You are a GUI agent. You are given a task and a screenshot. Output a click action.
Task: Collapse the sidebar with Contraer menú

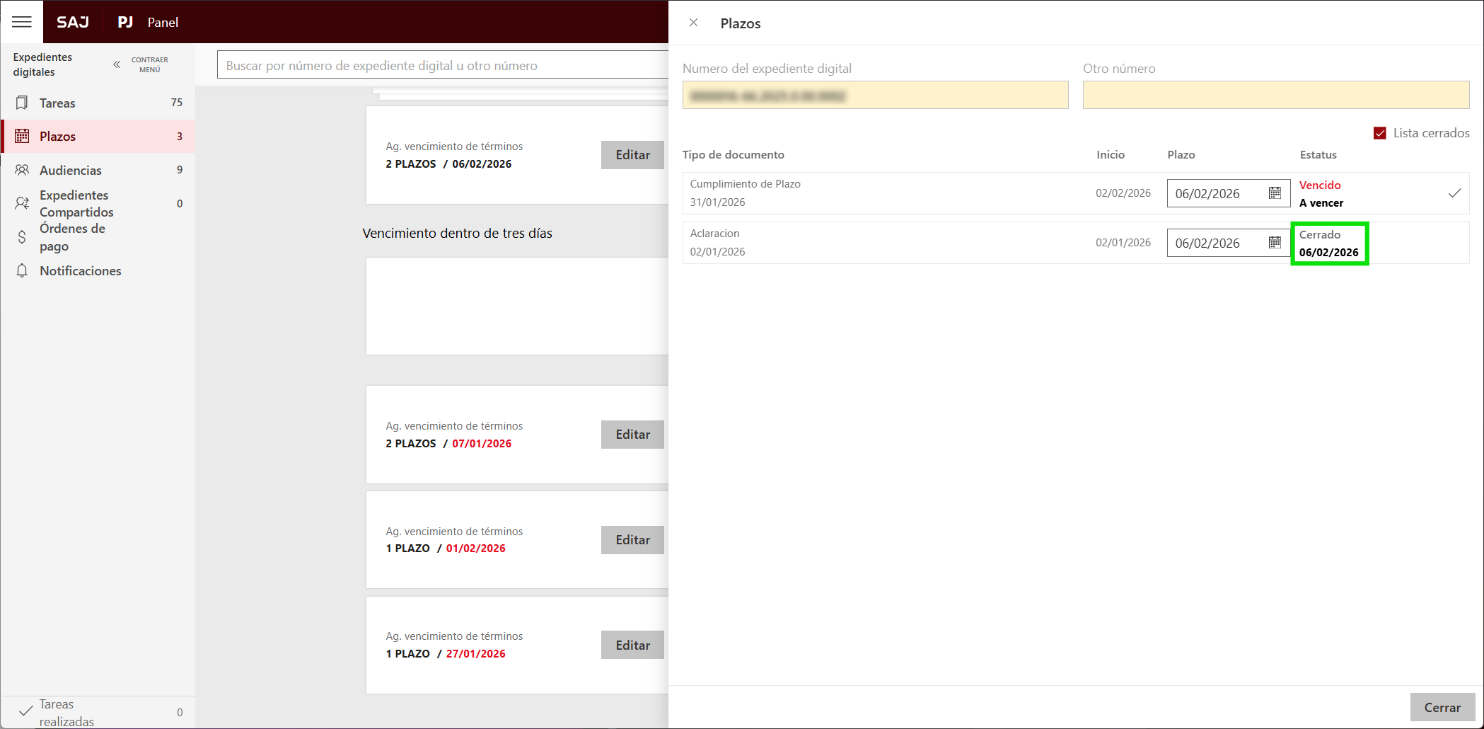139,64
